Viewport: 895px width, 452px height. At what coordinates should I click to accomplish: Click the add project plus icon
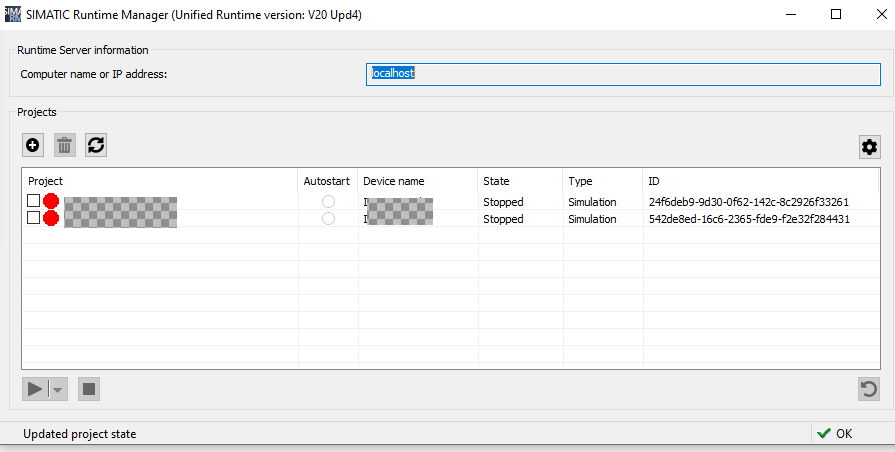click(x=33, y=145)
